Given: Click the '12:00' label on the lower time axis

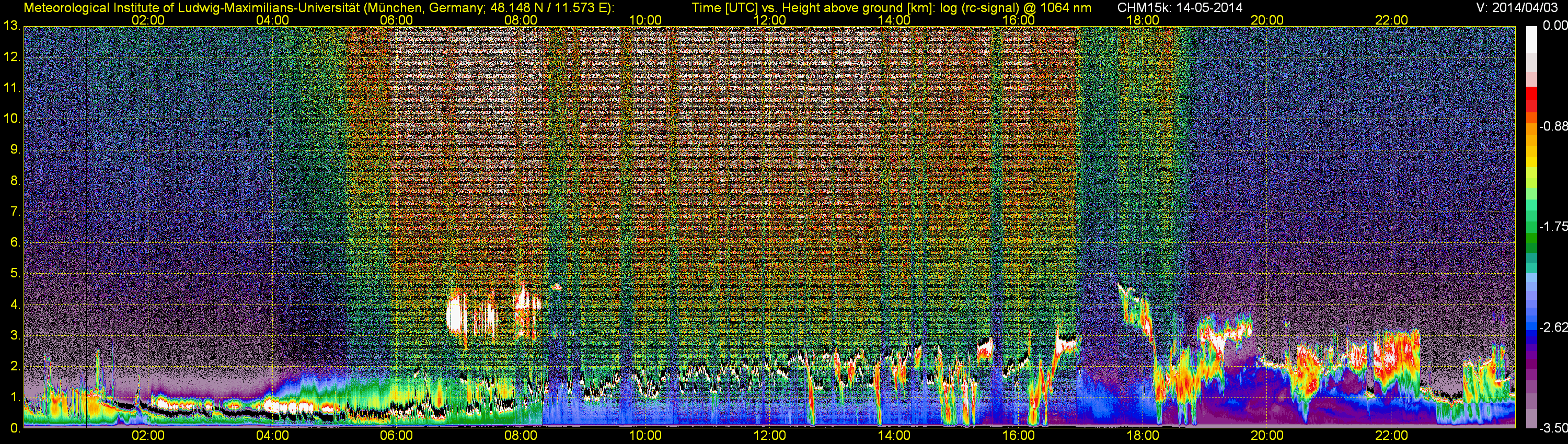Looking at the screenshot, I should tap(769, 436).
